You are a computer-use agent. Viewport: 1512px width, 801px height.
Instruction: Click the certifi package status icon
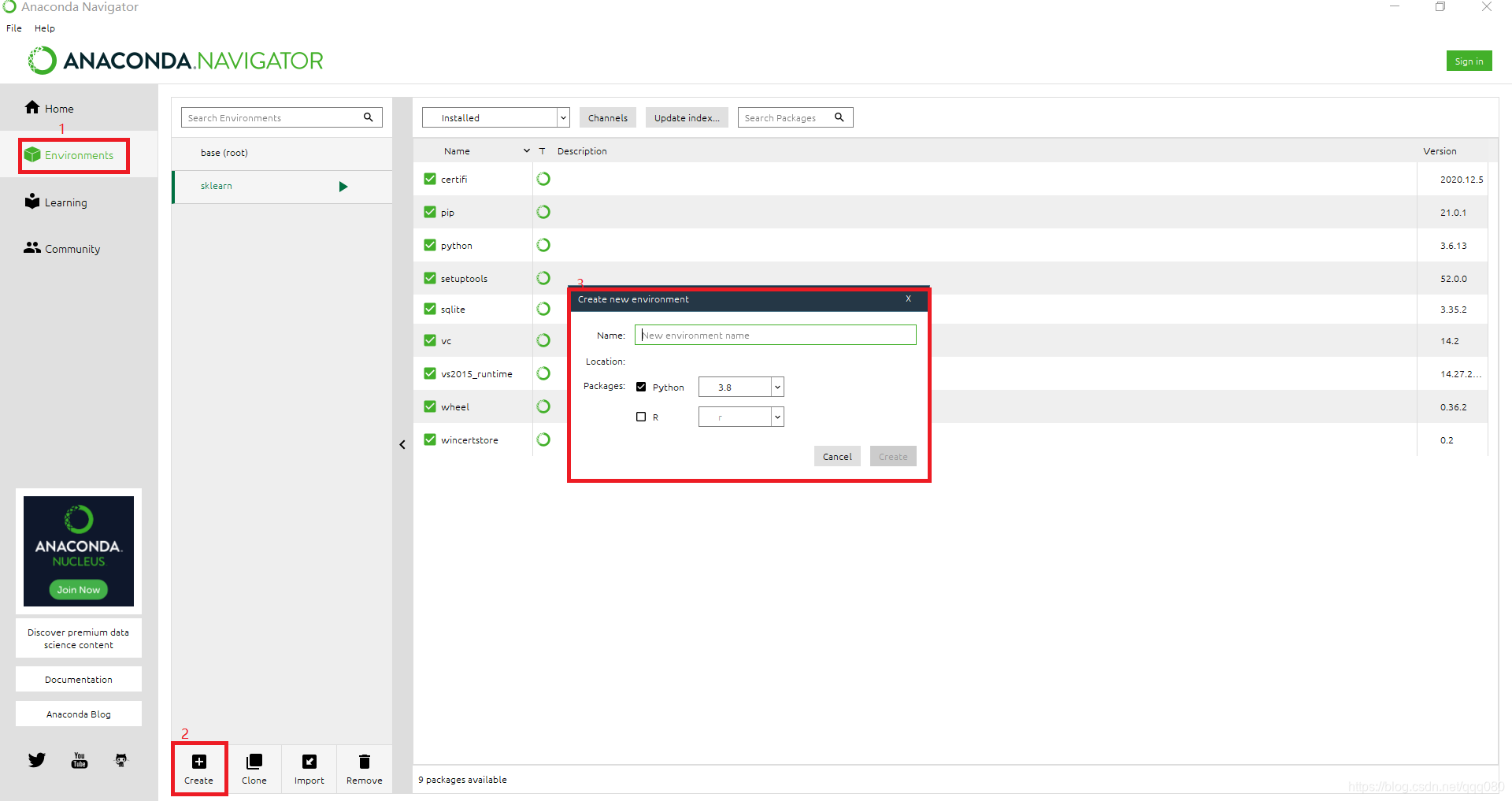tap(543, 179)
